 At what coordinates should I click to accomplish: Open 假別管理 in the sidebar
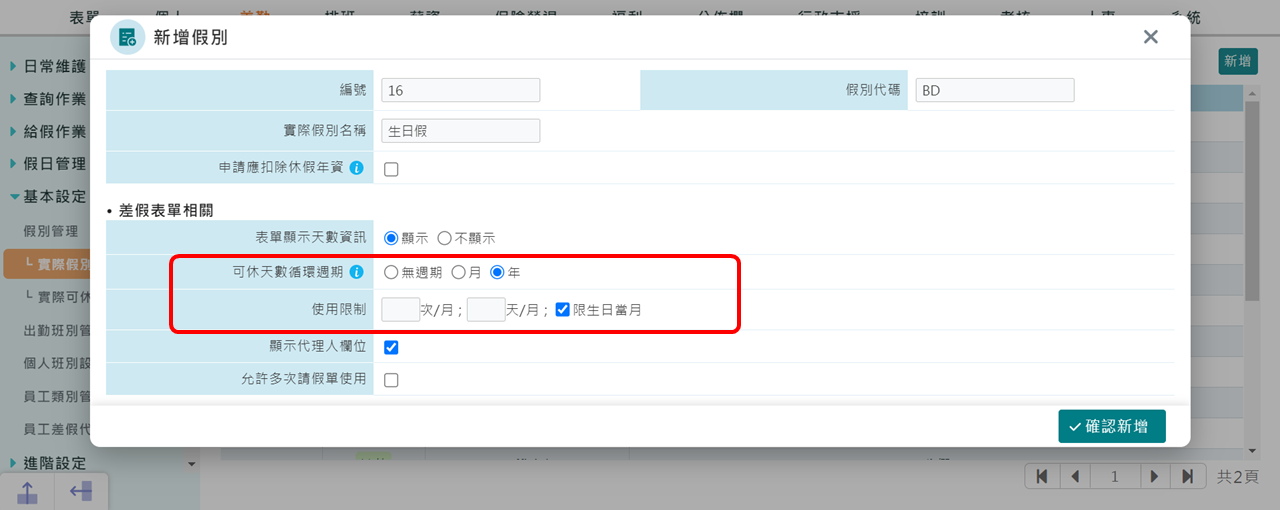pyautogui.click(x=51, y=231)
